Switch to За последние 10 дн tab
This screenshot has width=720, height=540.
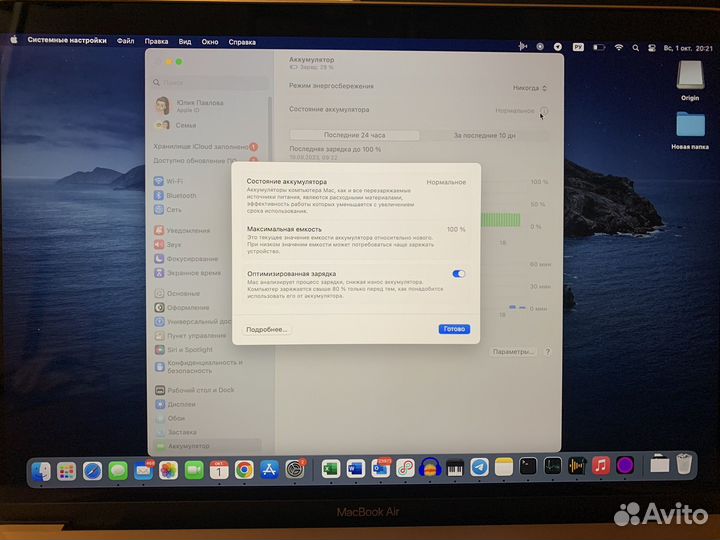click(x=484, y=135)
